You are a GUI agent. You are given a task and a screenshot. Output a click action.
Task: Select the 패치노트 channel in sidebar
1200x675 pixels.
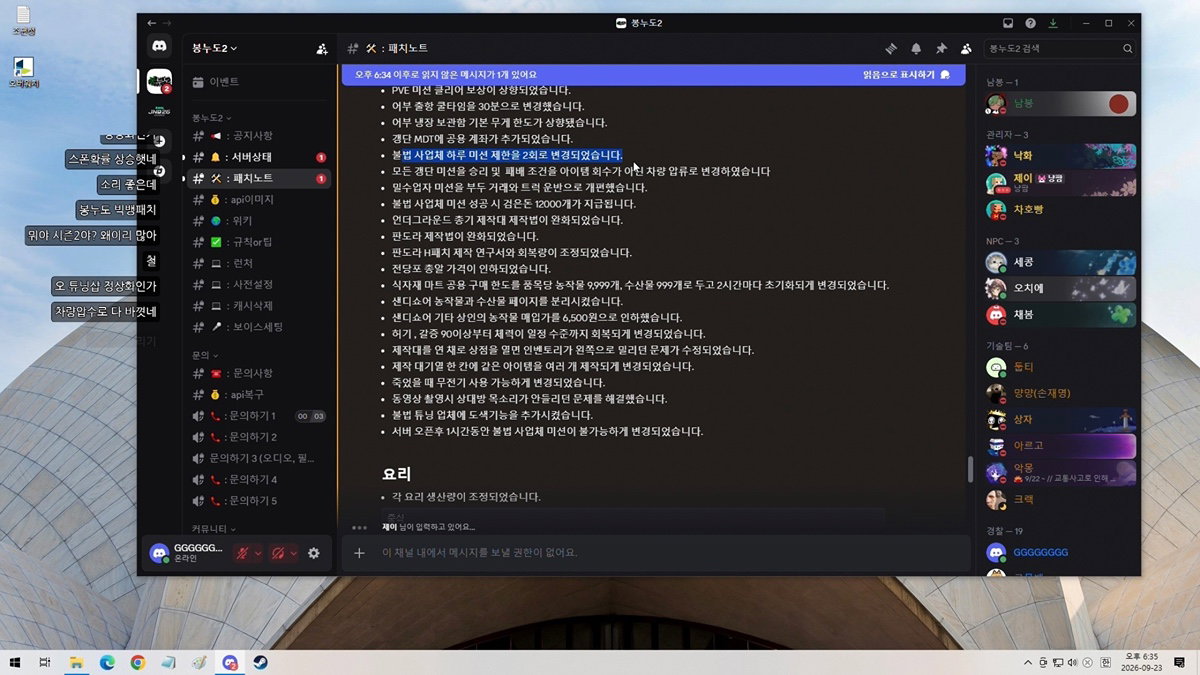259,178
